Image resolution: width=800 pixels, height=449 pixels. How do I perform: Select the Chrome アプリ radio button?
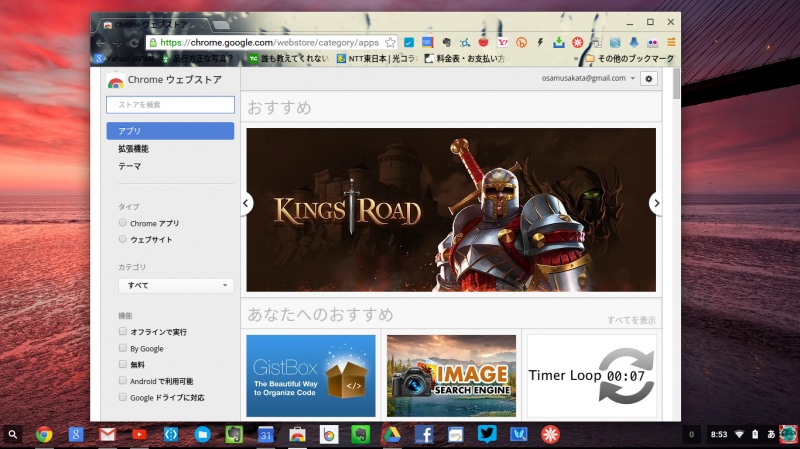click(x=123, y=223)
